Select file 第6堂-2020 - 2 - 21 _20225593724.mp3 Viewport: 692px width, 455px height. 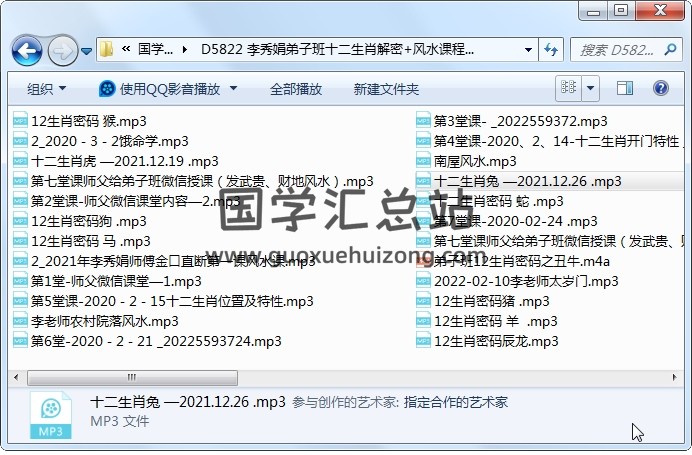tap(156, 341)
